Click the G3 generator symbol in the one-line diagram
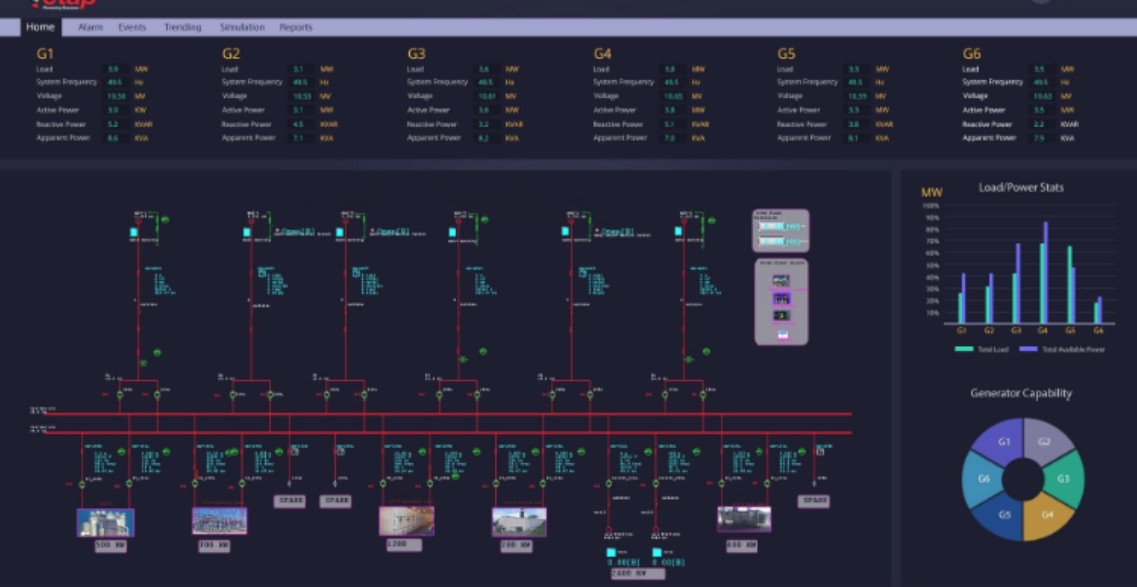Screen dimensions: 1137x587 338,230
